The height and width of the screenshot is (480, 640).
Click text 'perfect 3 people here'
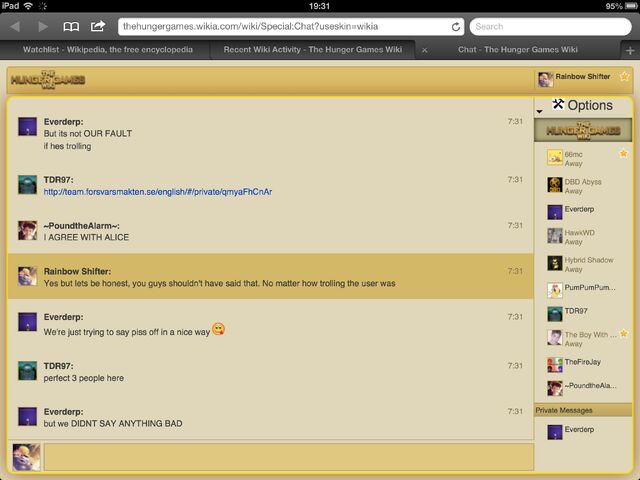pos(84,378)
